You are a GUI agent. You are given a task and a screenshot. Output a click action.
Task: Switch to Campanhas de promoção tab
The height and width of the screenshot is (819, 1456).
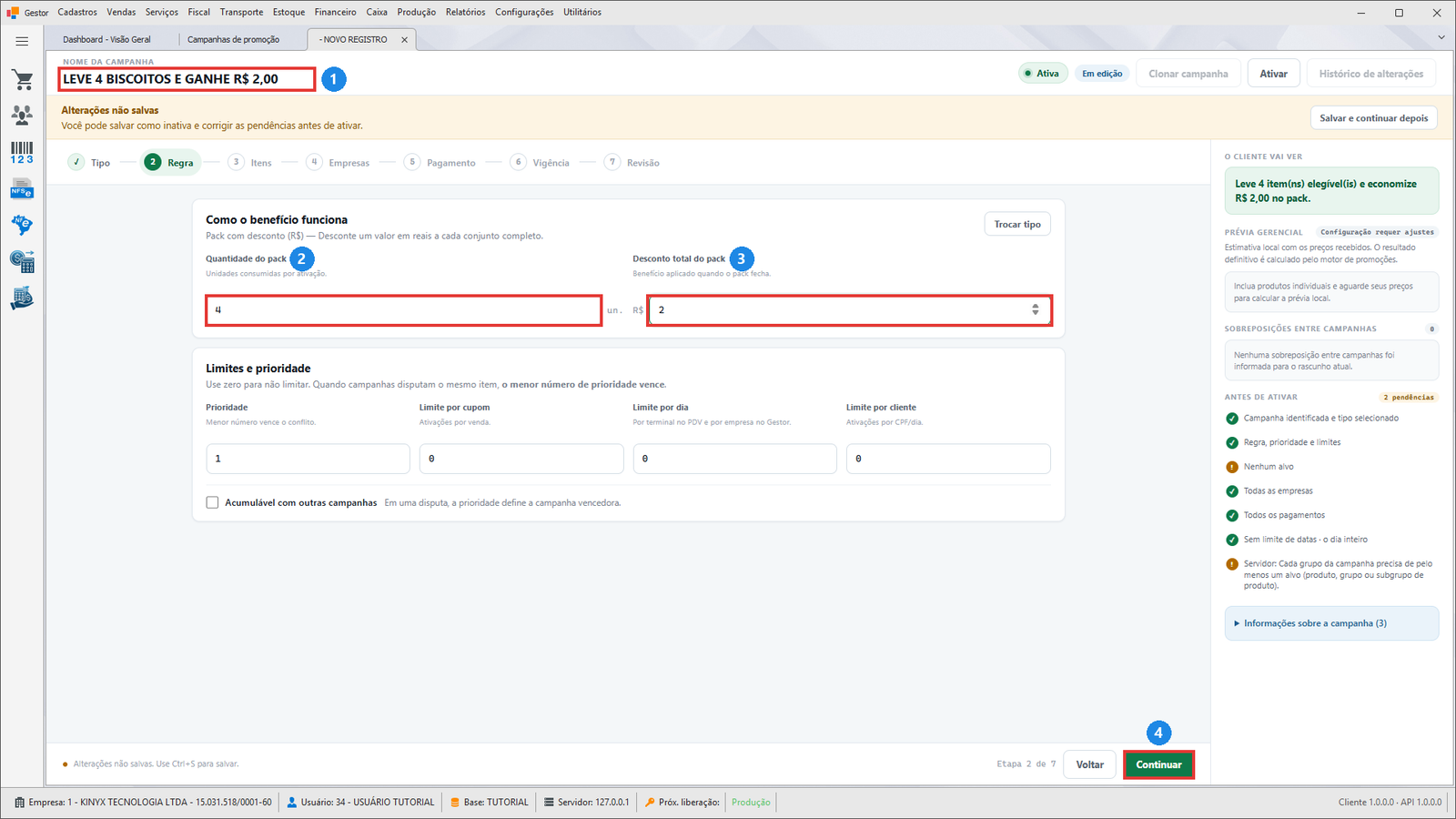(x=234, y=40)
